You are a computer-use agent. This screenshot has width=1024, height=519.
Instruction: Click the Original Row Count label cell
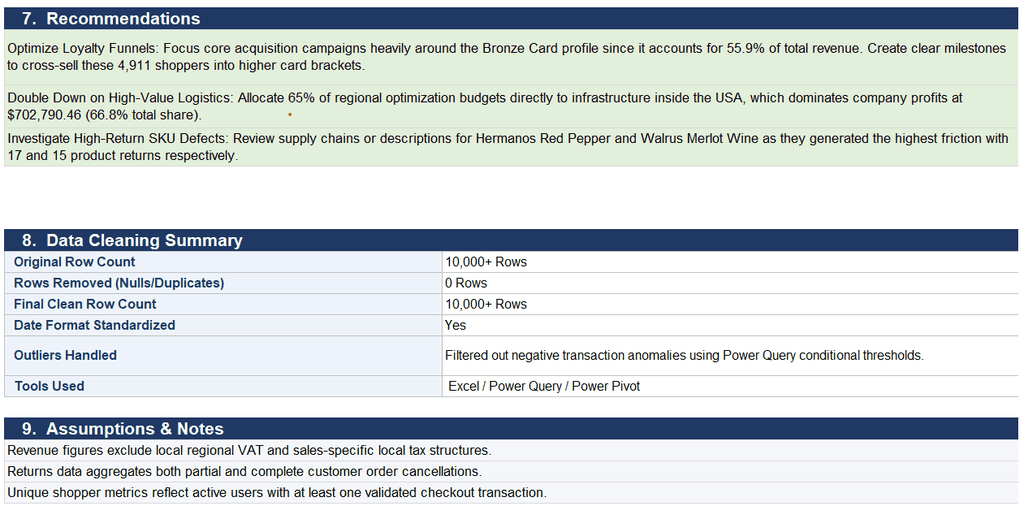[223, 262]
